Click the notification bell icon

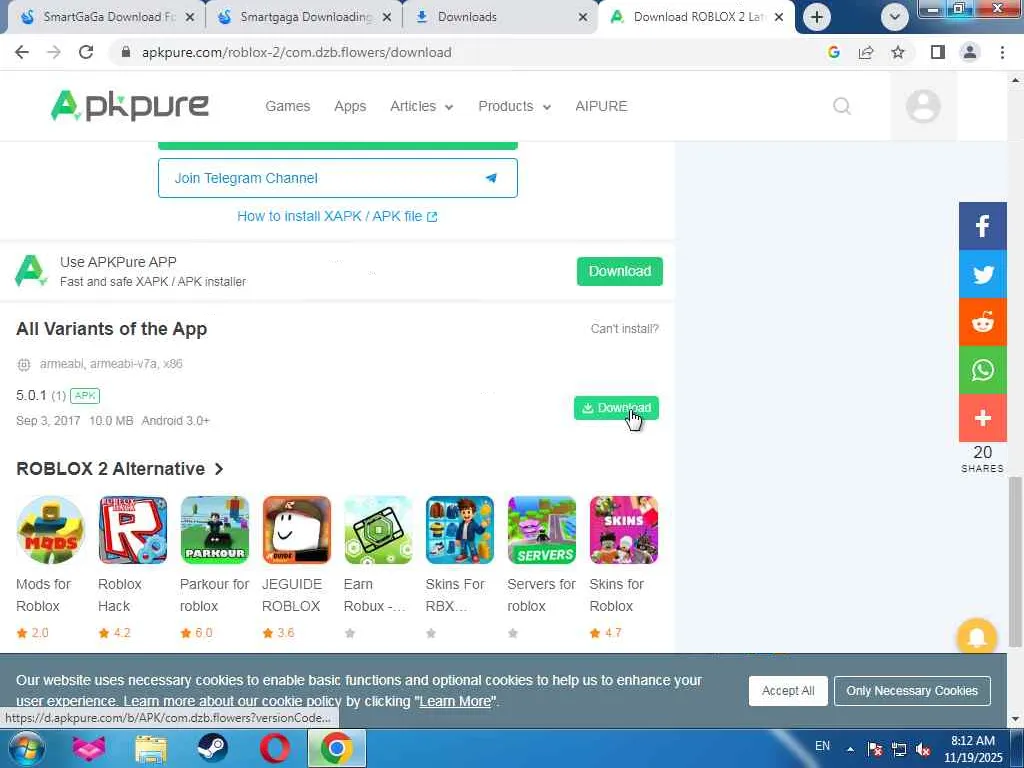pyautogui.click(x=976, y=637)
